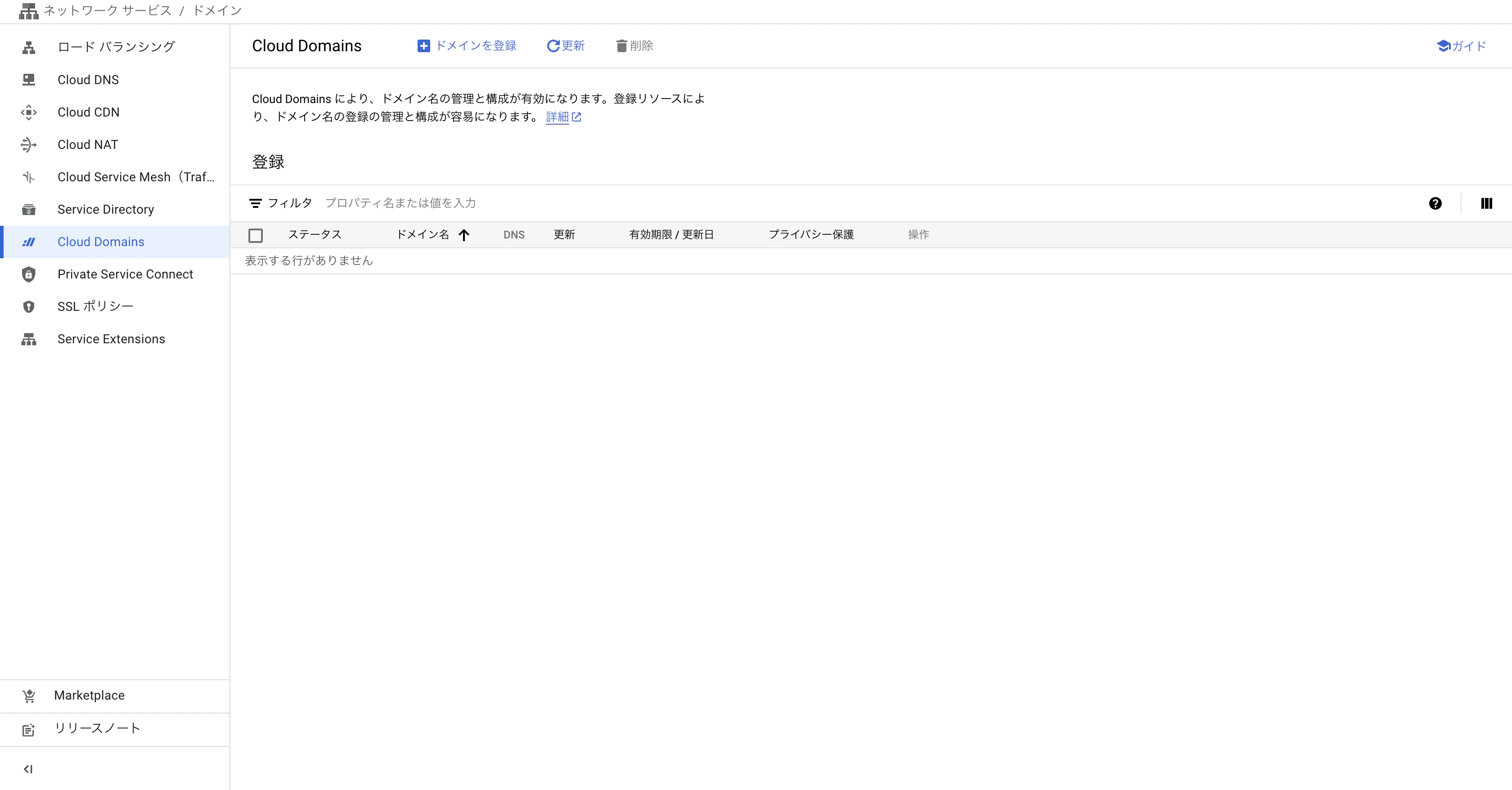The image size is (1512, 790).
Task: Collapse the left navigation panel
Action: (27, 769)
